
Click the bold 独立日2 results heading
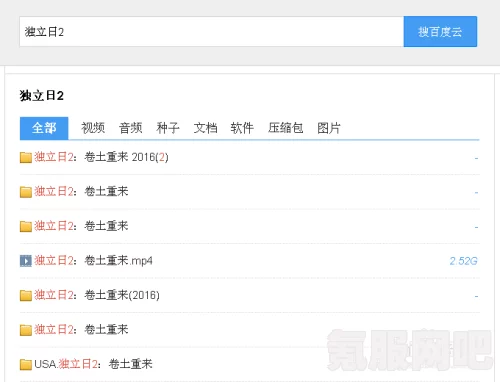click(x=42, y=96)
